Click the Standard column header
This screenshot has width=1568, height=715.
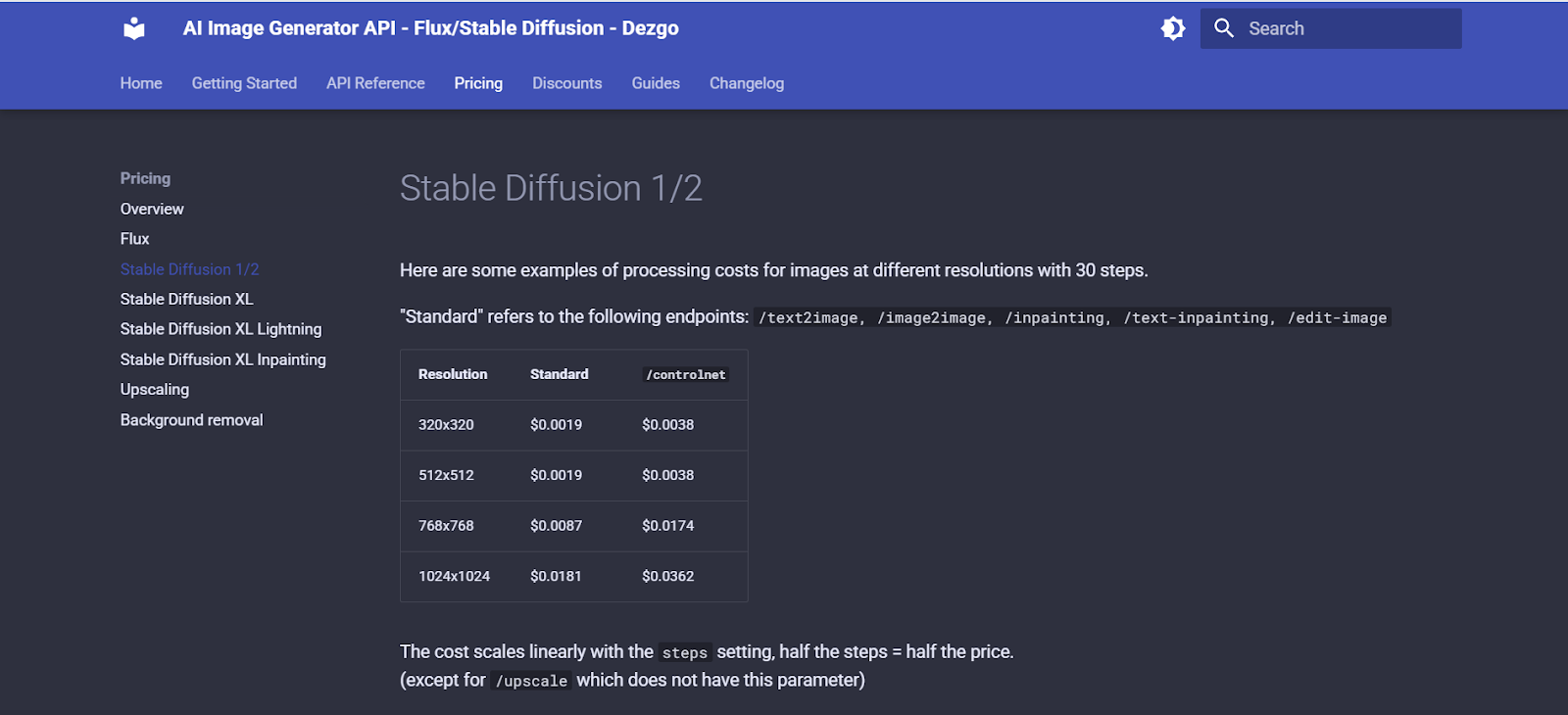559,374
